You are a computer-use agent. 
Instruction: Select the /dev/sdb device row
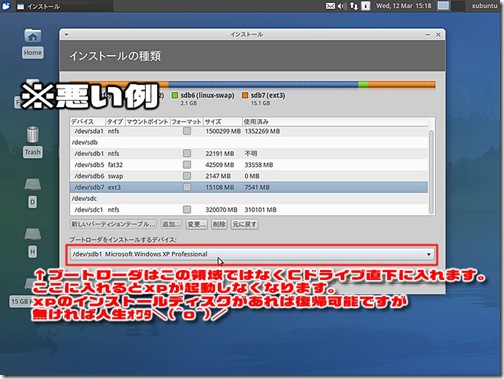click(249, 142)
